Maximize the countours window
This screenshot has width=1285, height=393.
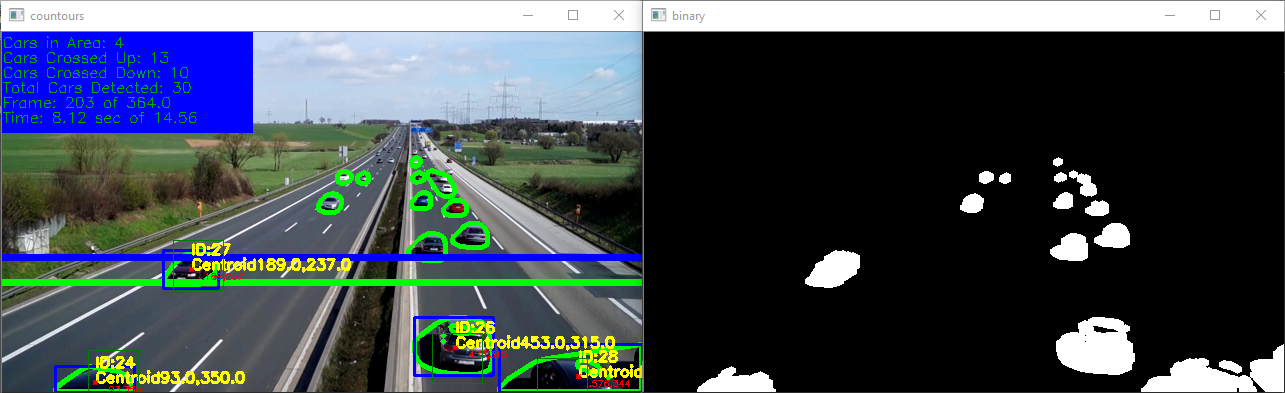coord(573,16)
